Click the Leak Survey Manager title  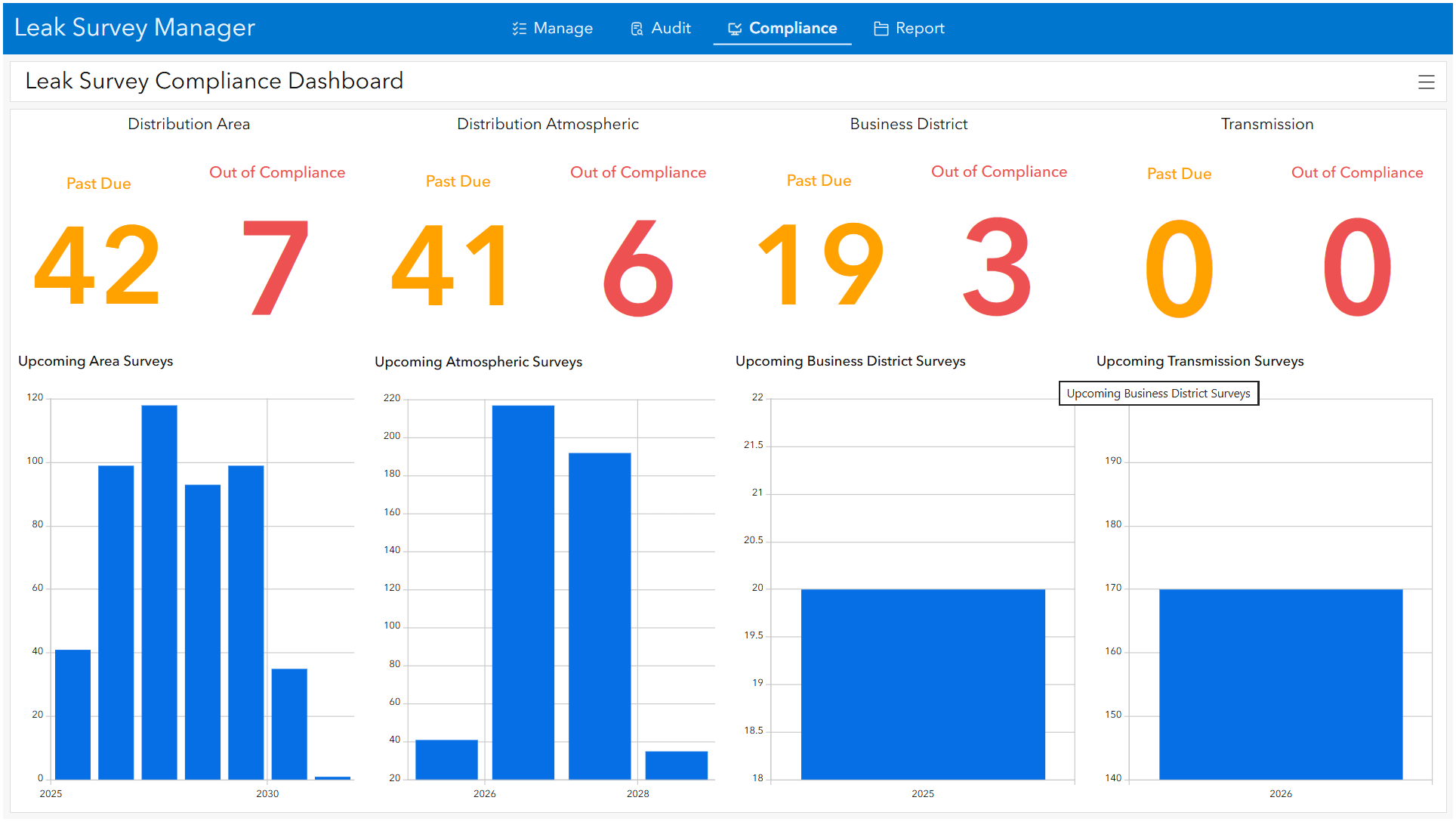click(x=134, y=28)
